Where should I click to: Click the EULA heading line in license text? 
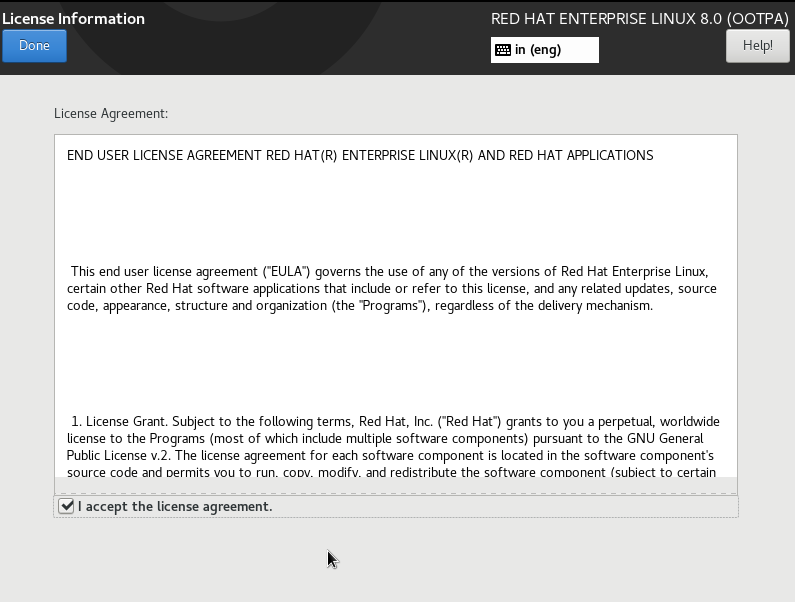(360, 155)
